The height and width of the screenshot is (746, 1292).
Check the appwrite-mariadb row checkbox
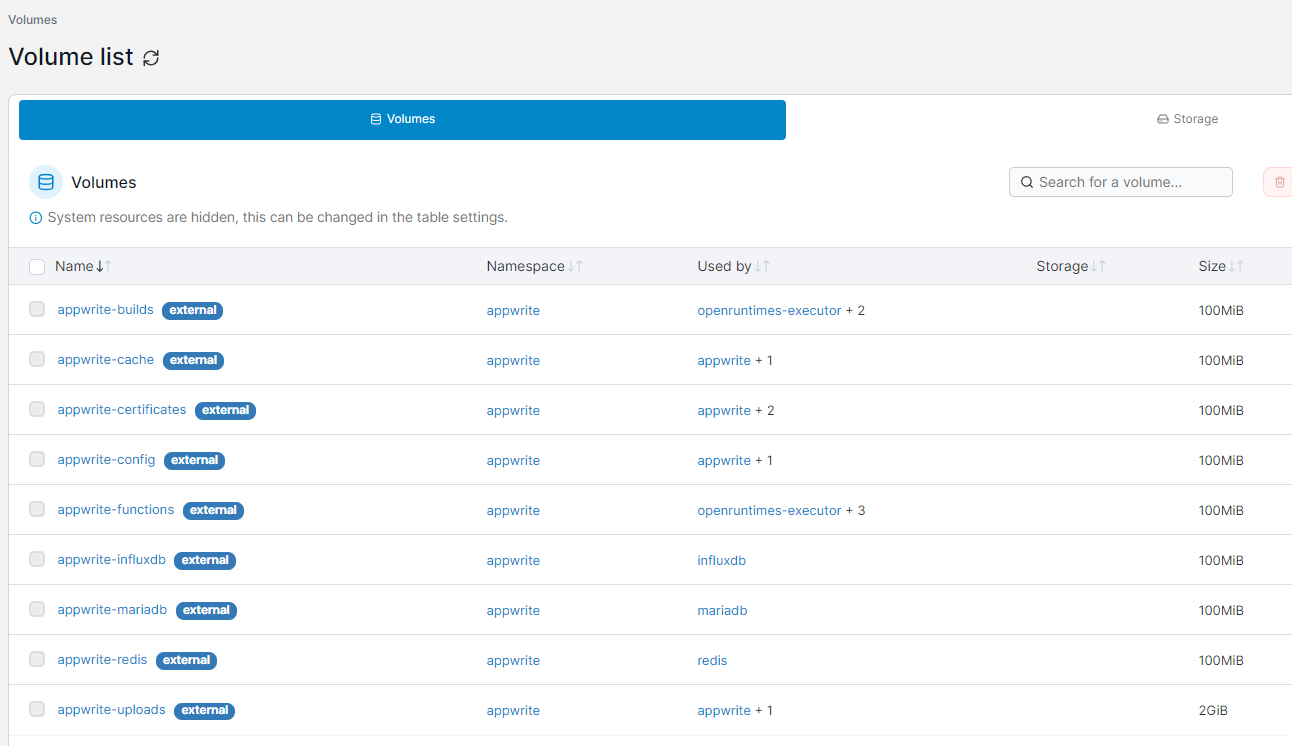[x=37, y=609]
